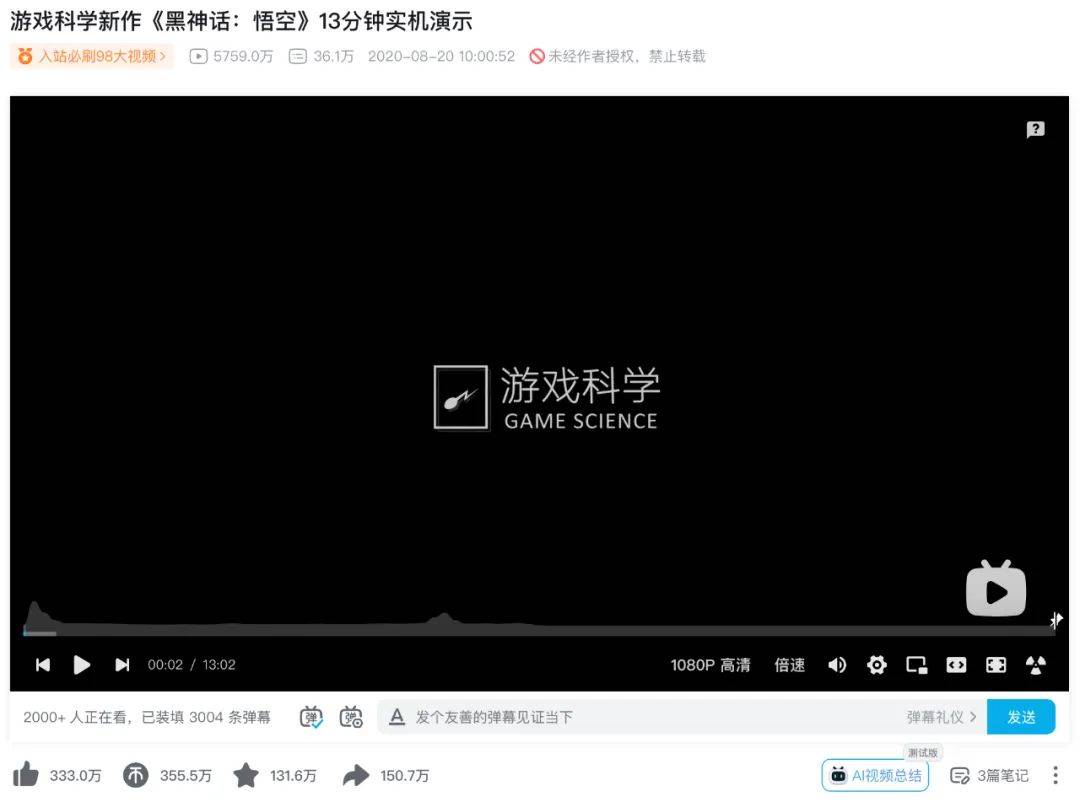This screenshot has height=802, width=1080.
Task: Click the 2000+ 人正在看 viewer count text
Action: tap(76, 717)
